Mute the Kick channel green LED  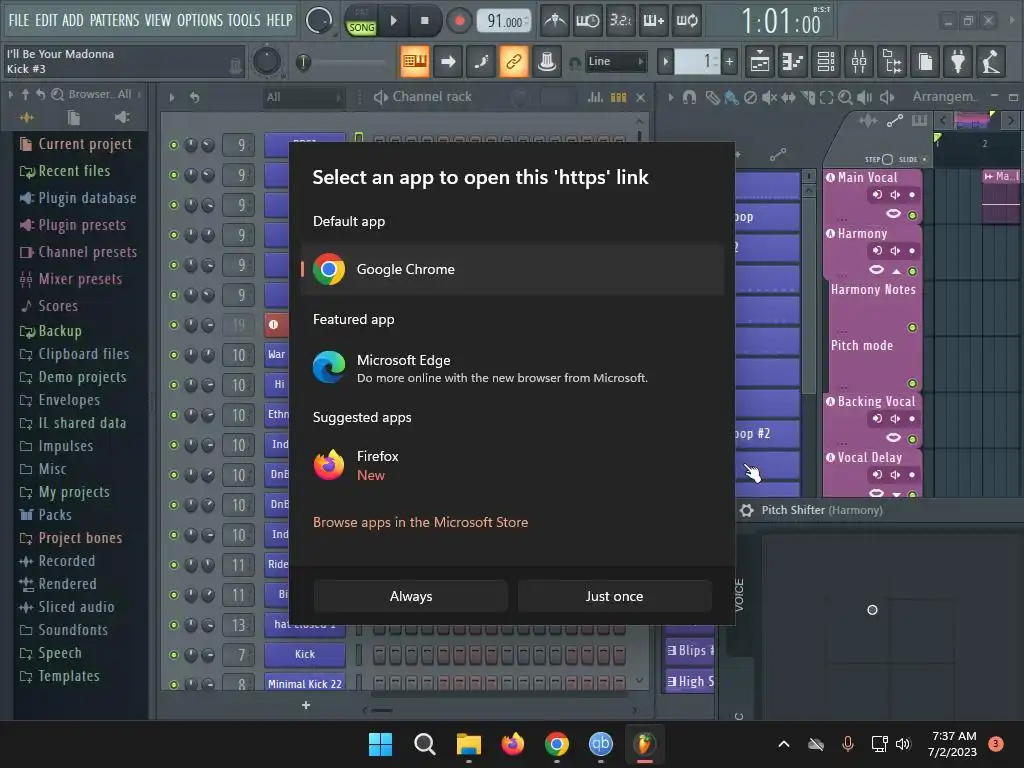174,654
